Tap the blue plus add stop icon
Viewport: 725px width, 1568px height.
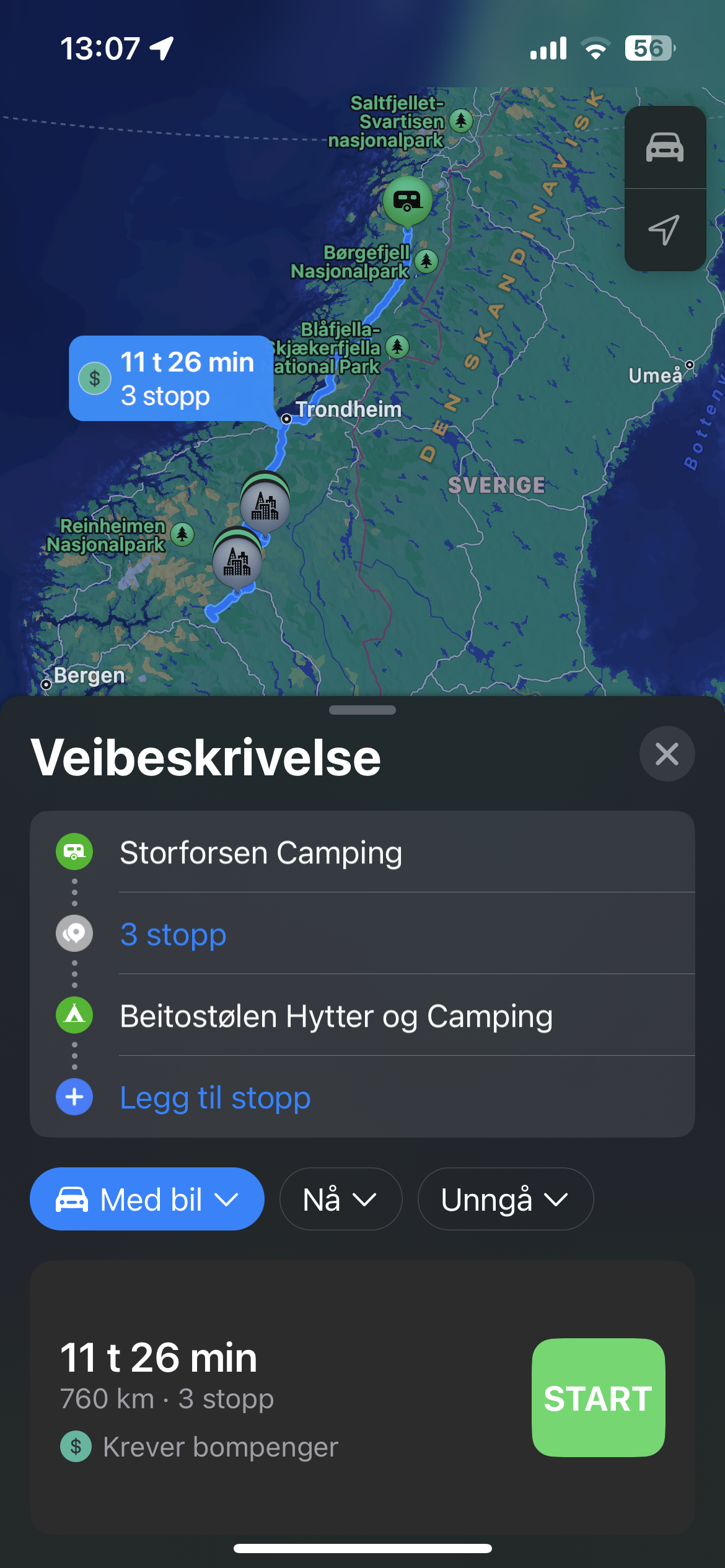point(74,1097)
